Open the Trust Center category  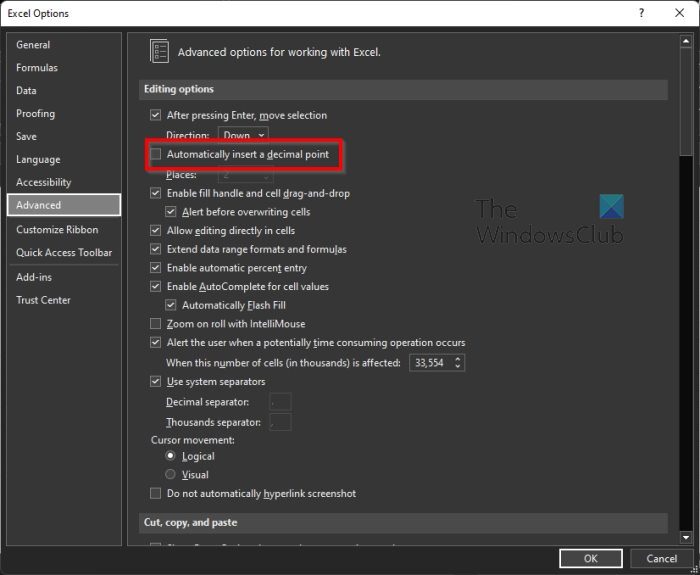64,300
